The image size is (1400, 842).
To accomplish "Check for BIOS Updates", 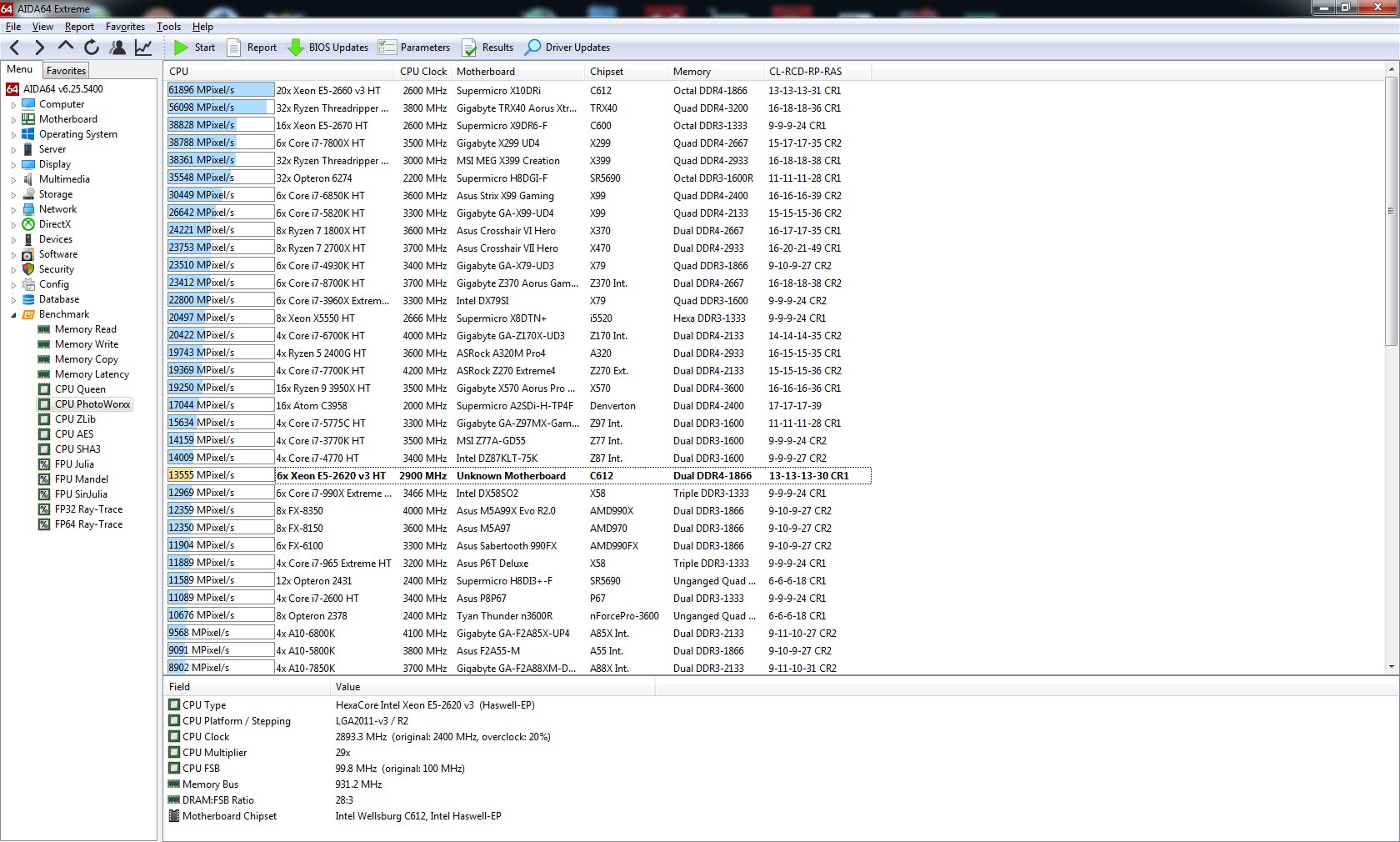I will 327,48.
